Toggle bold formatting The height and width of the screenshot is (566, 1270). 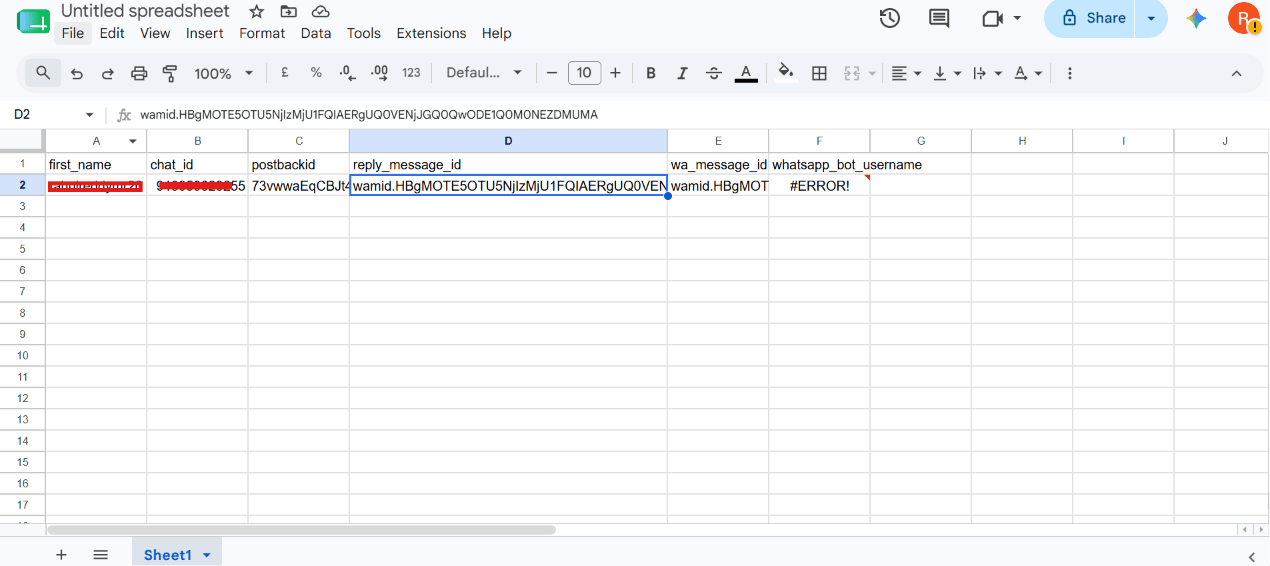(651, 73)
